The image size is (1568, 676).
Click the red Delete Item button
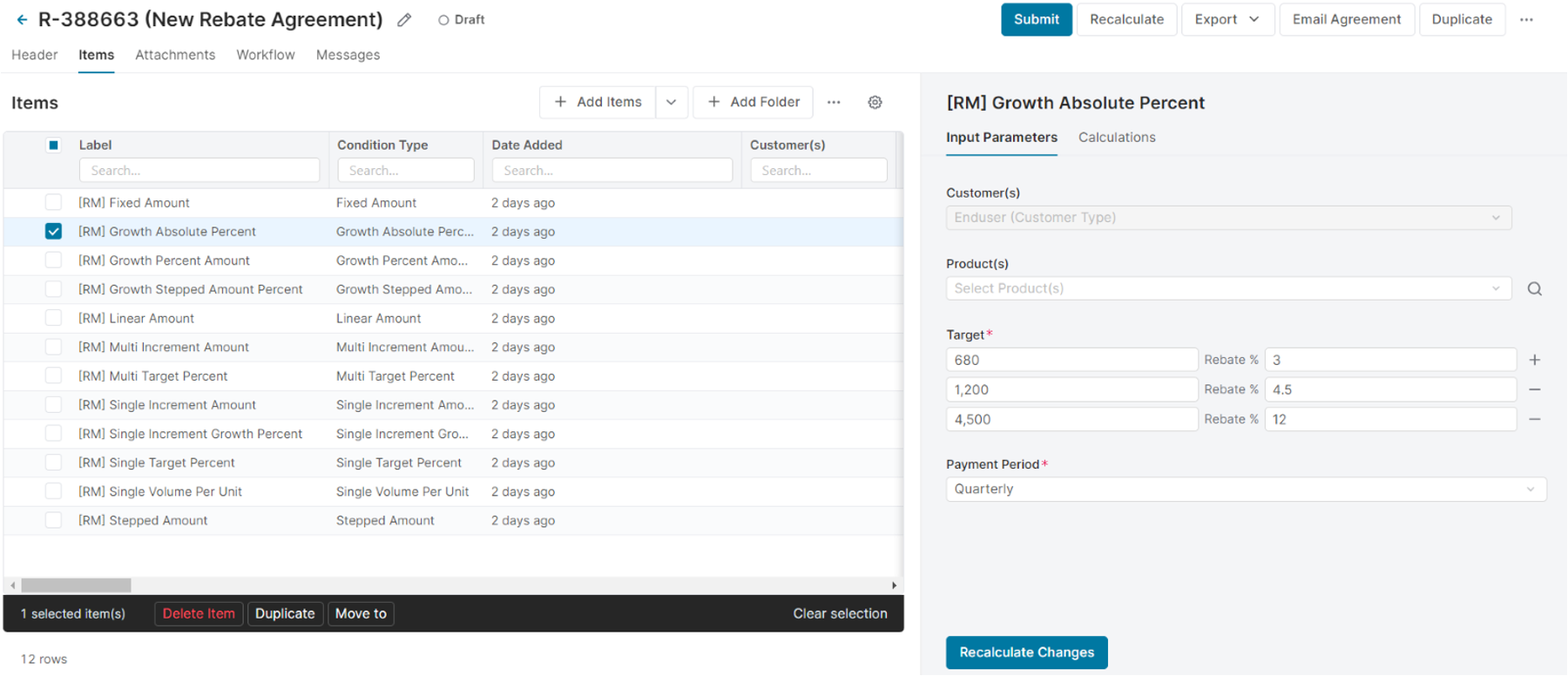tap(199, 613)
